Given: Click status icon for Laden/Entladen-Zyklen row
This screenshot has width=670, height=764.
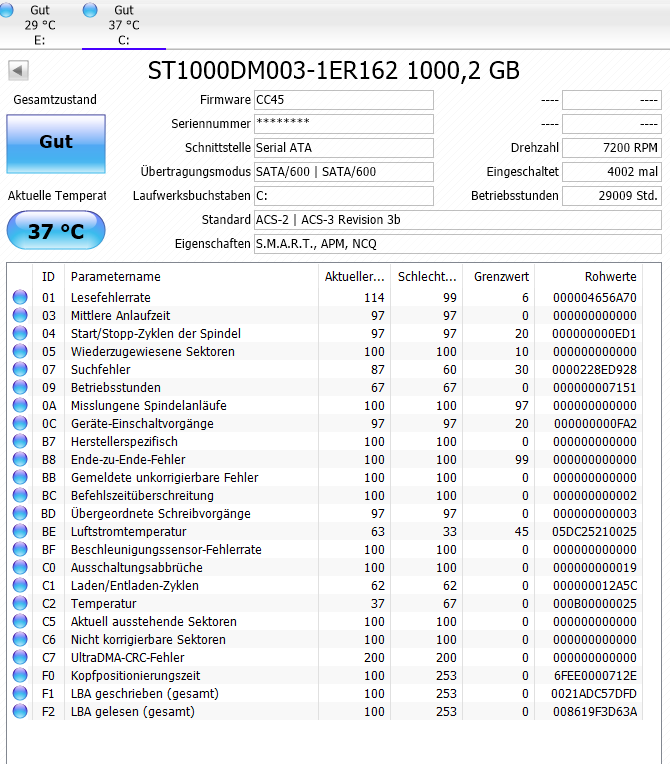Looking at the screenshot, I should click(x=20, y=586).
